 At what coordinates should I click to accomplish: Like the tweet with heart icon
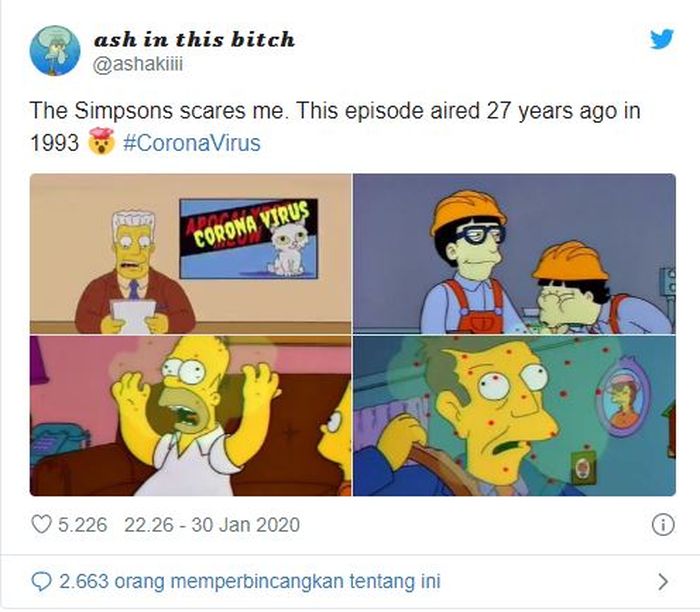tap(42, 525)
